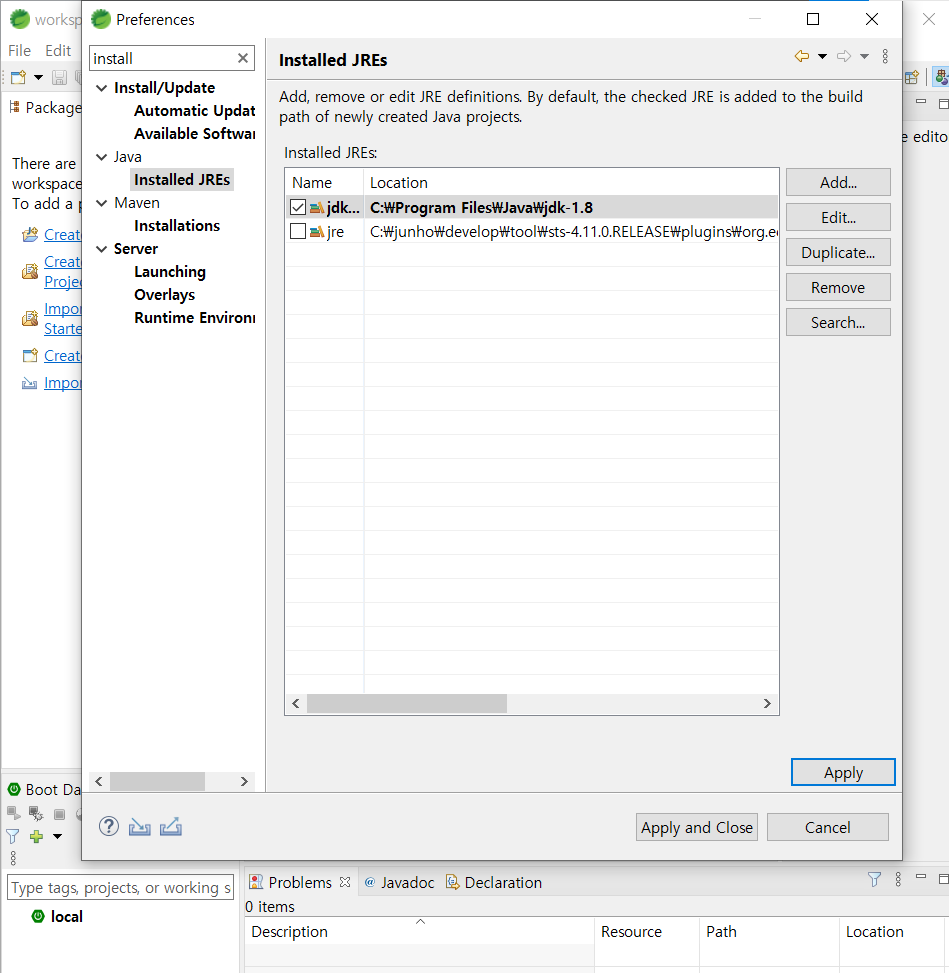Image resolution: width=949 pixels, height=973 pixels.
Task: Select Available Software Sites tree item
Action: pos(194,134)
